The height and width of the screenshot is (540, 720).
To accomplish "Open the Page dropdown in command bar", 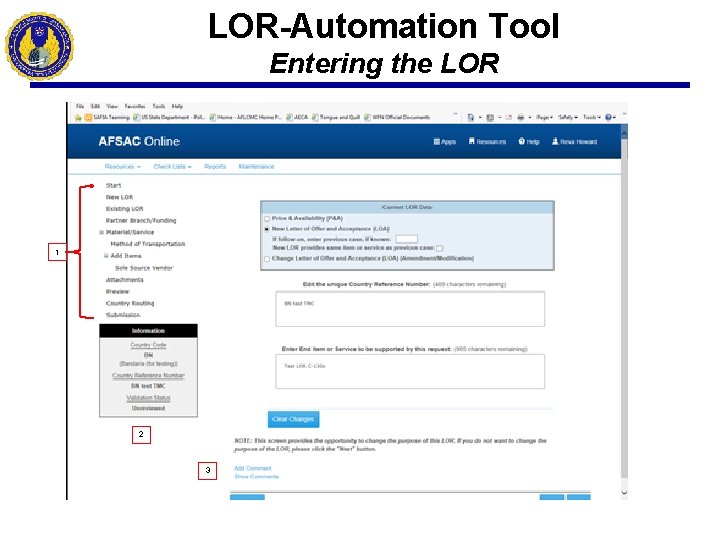I will (x=545, y=118).
